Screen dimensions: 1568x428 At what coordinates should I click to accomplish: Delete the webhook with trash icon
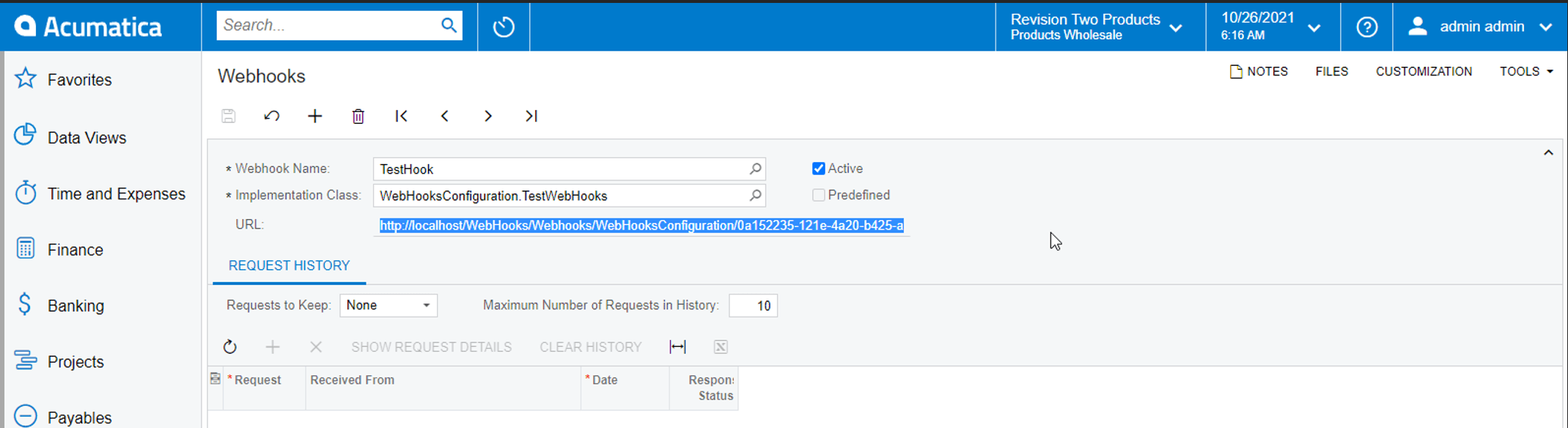click(358, 116)
